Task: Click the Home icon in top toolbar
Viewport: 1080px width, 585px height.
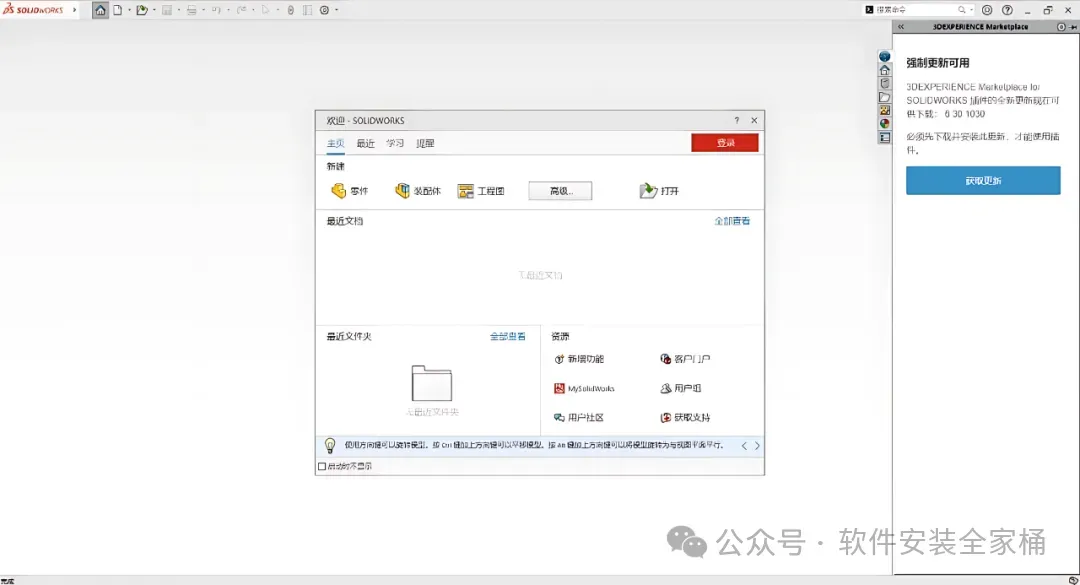Action: click(101, 10)
